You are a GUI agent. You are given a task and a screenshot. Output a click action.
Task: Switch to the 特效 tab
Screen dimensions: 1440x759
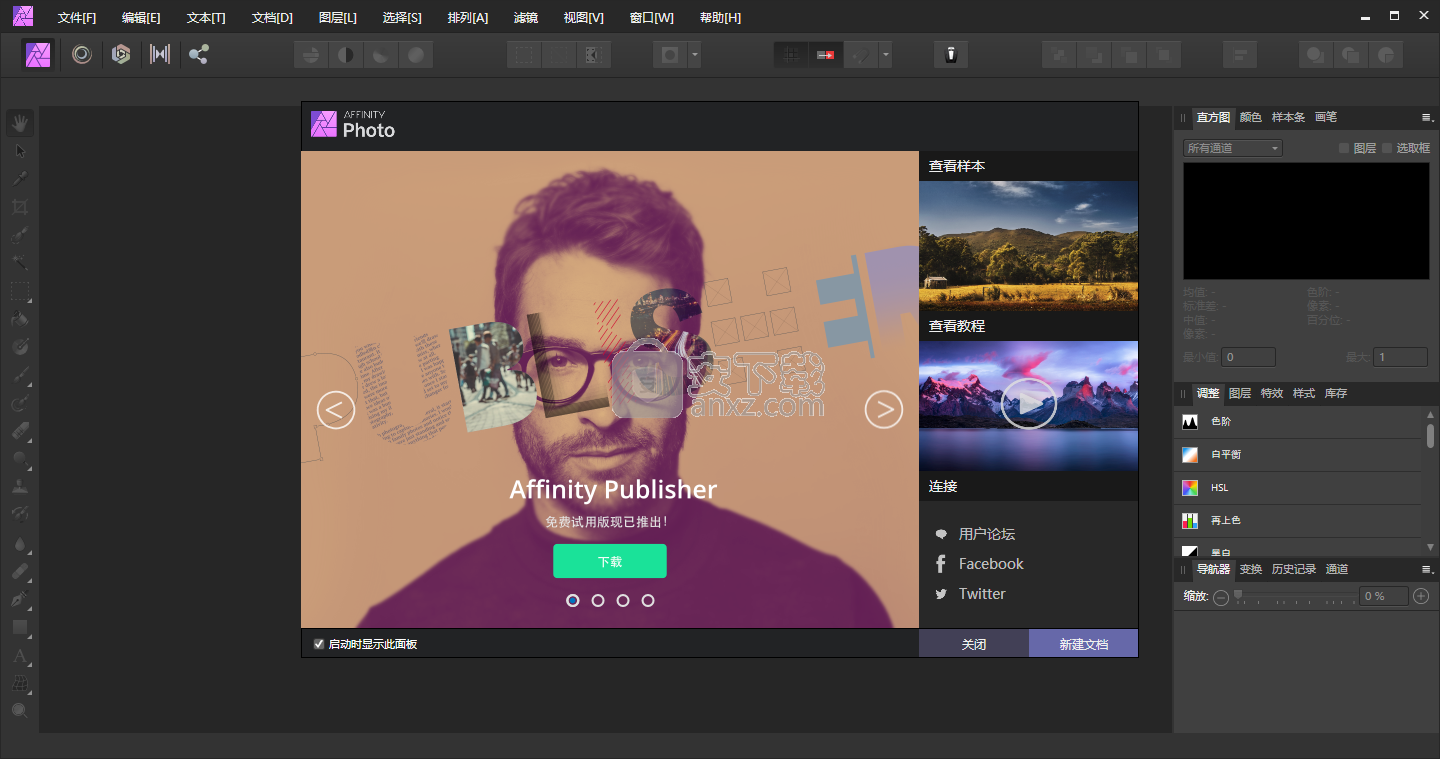tap(1272, 393)
